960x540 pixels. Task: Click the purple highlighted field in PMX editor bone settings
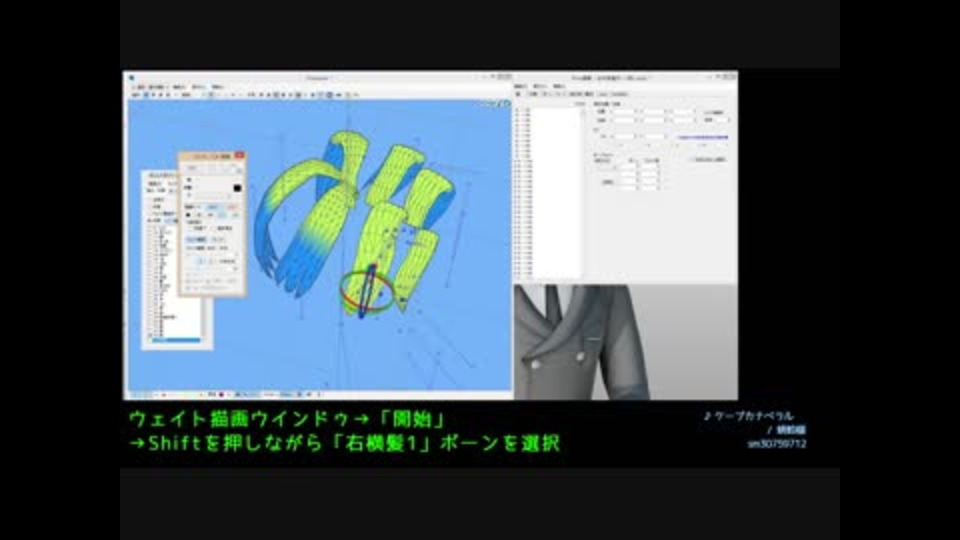pyautogui.click(x=703, y=137)
